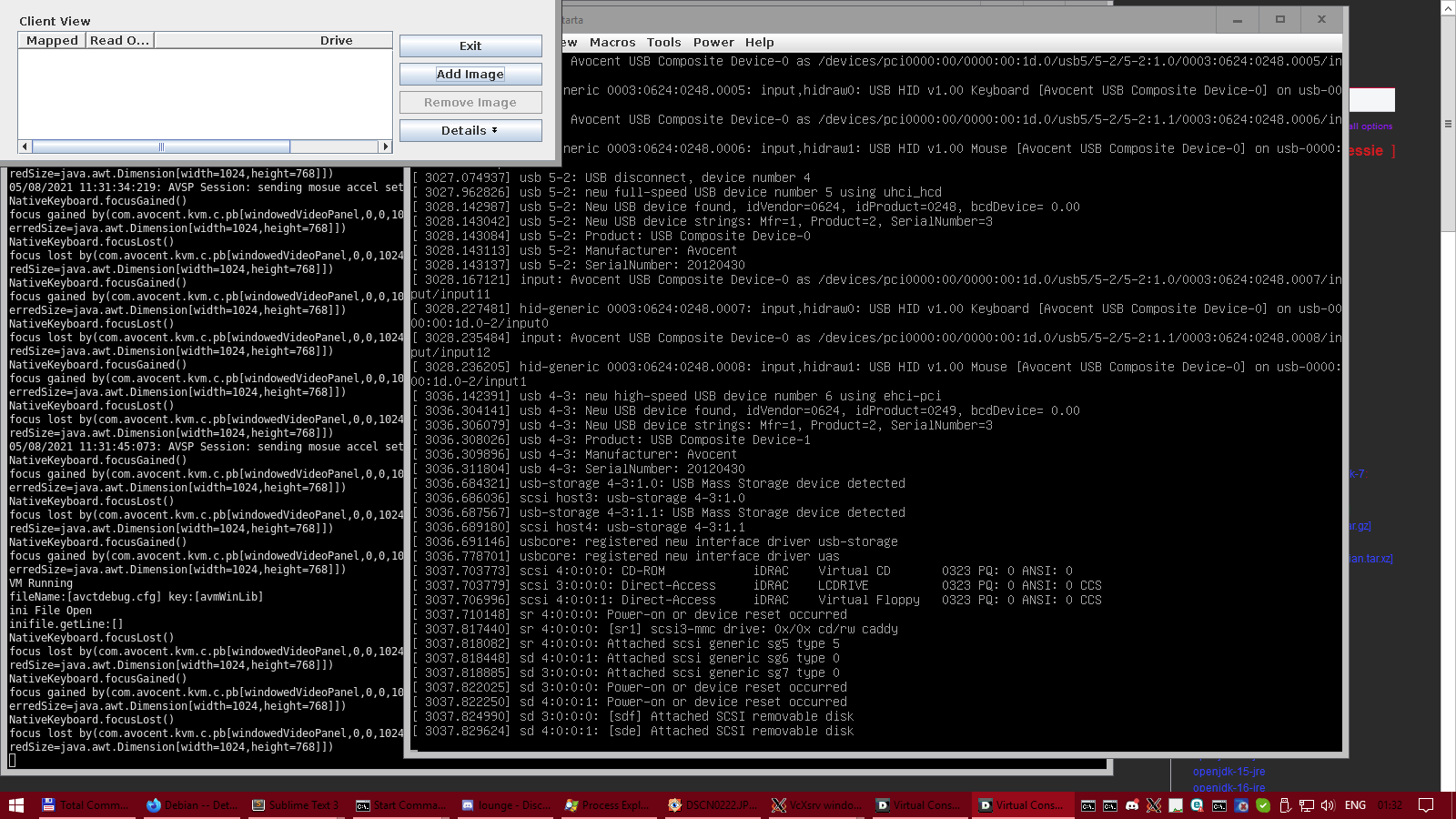This screenshot has height=819, width=1456.
Task: Open the Tools menu
Action: click(663, 43)
